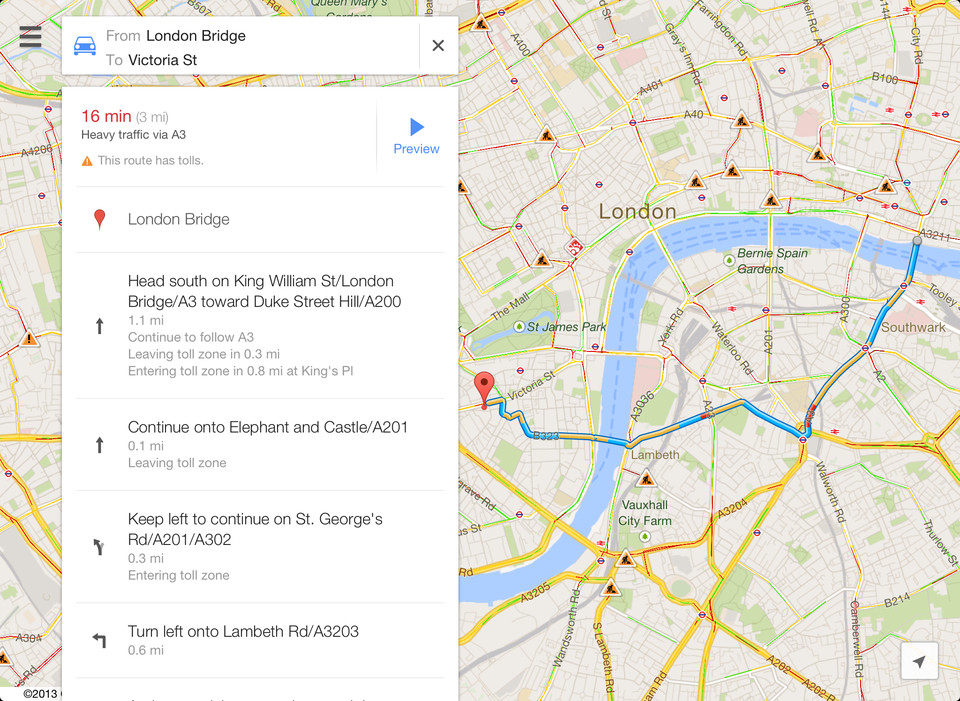Screen dimensions: 960x701
Task: Tap the St James Park marker icon
Action: (519, 327)
